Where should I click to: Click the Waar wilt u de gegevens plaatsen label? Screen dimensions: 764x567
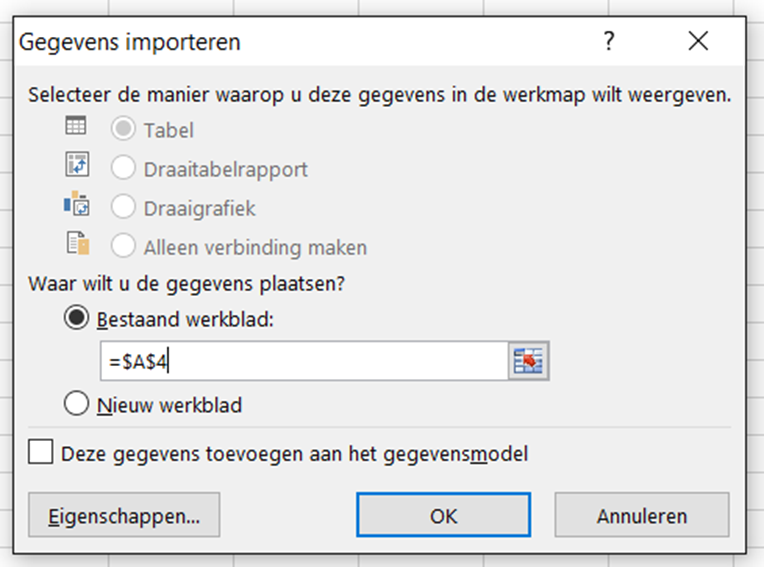coord(187,284)
